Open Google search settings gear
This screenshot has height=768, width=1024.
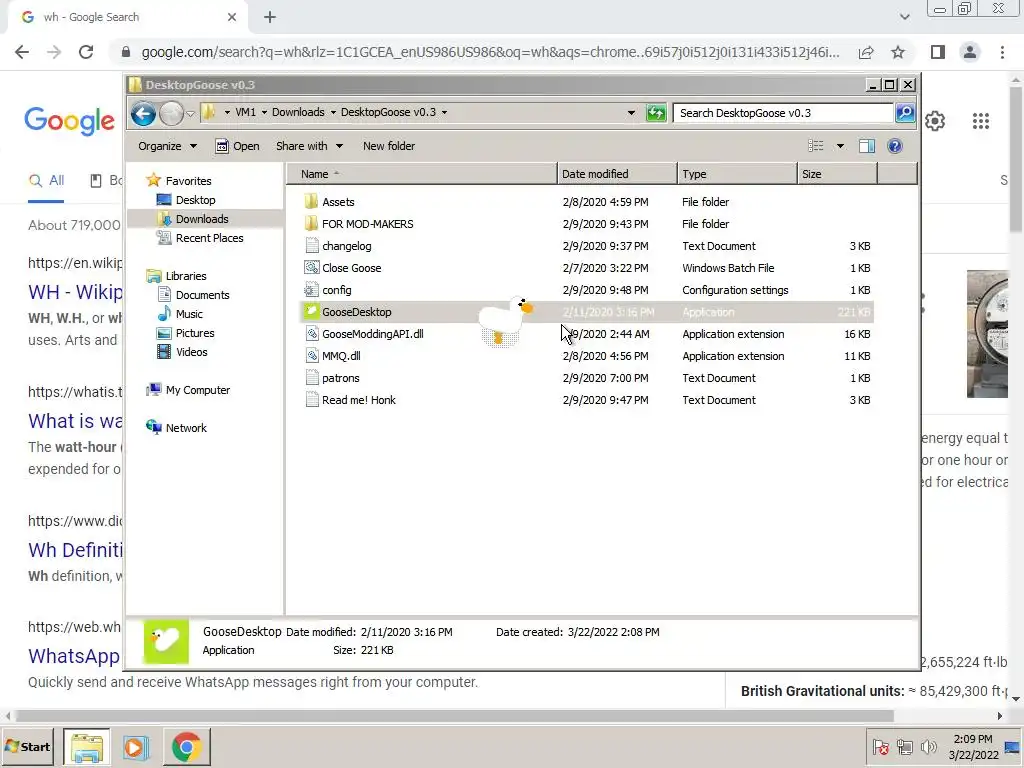click(935, 121)
